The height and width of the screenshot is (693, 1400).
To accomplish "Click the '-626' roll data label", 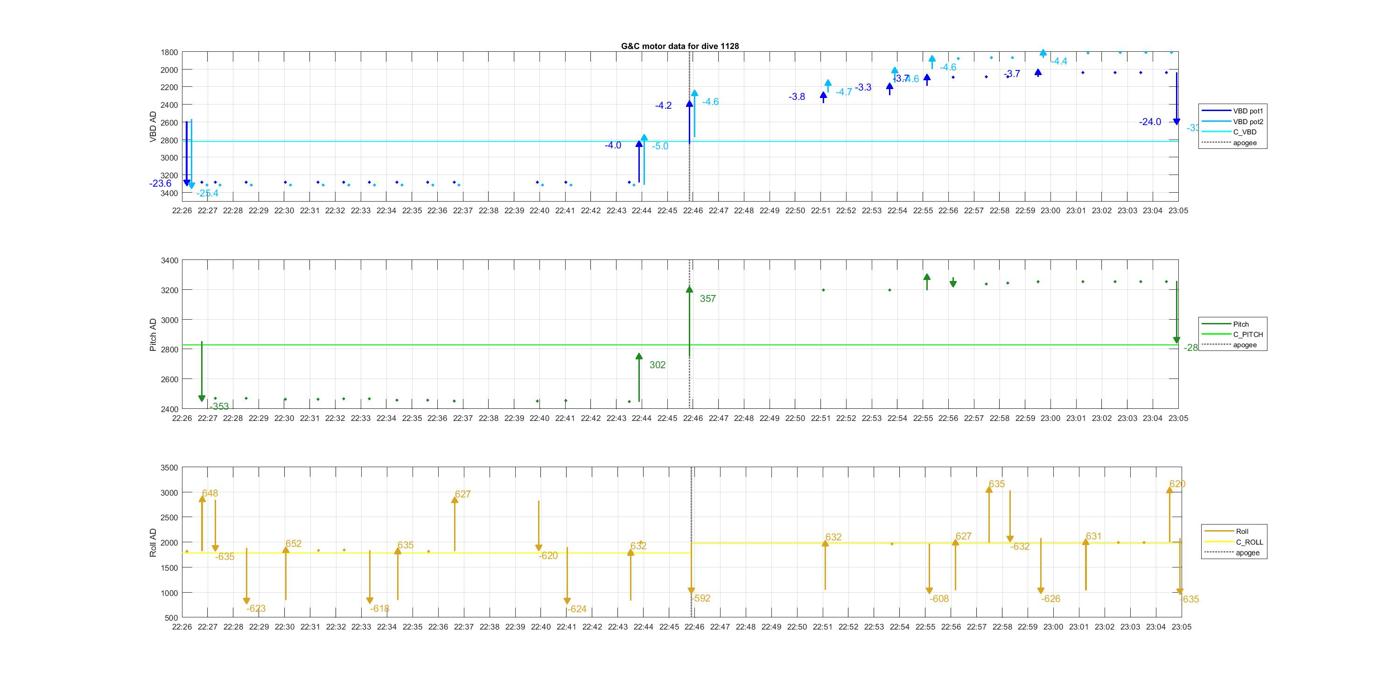I will (x=1050, y=600).
